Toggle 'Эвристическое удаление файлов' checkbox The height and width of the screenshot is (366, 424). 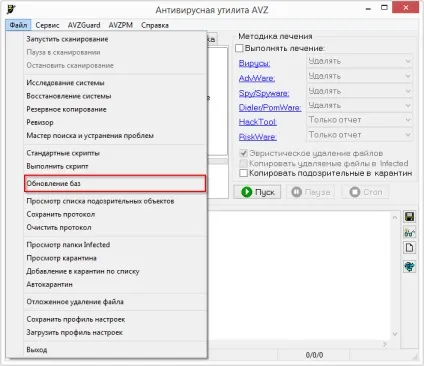(x=243, y=153)
